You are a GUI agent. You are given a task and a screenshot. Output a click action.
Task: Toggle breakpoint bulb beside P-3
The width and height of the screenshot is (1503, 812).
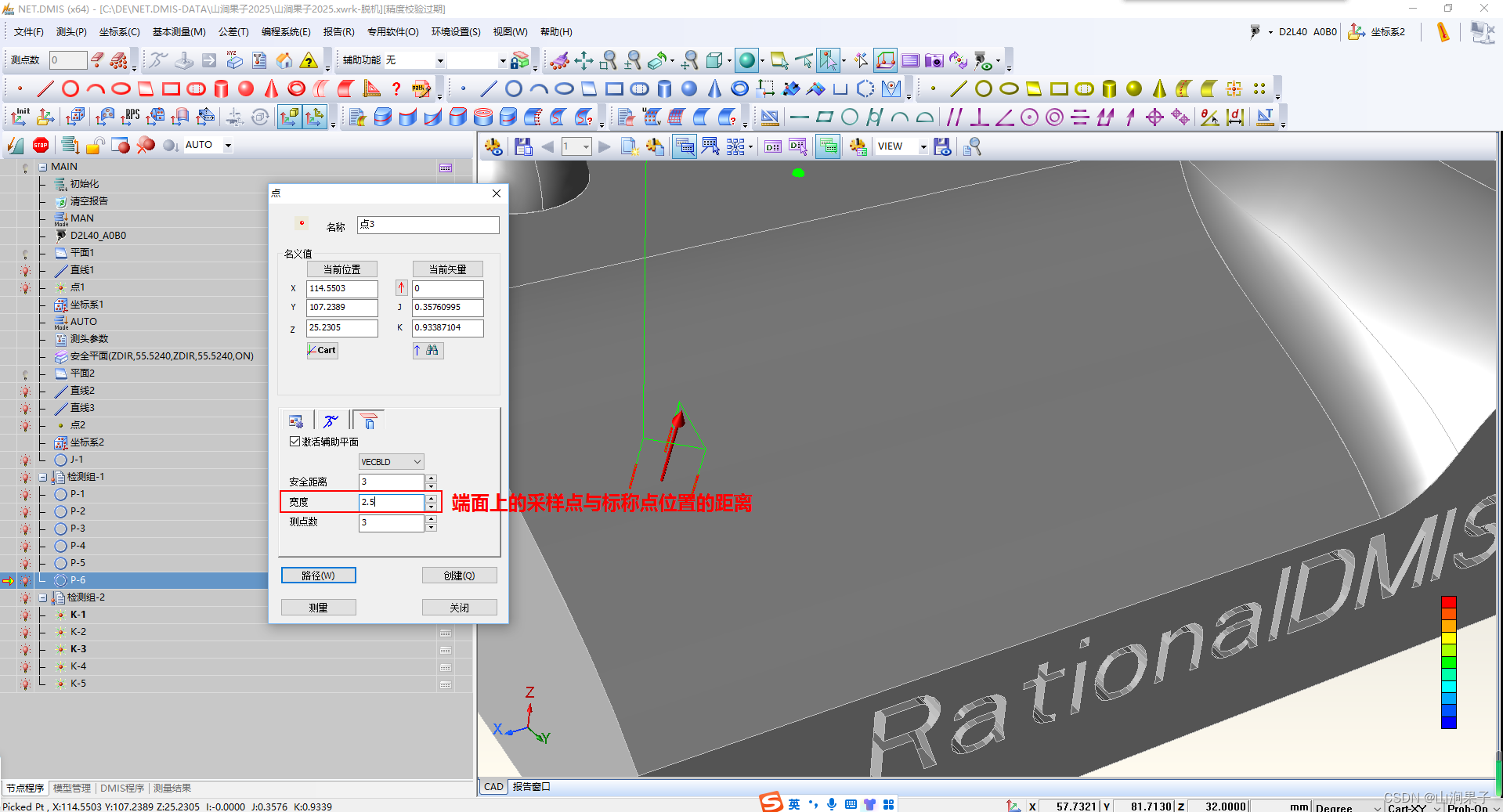(x=25, y=529)
